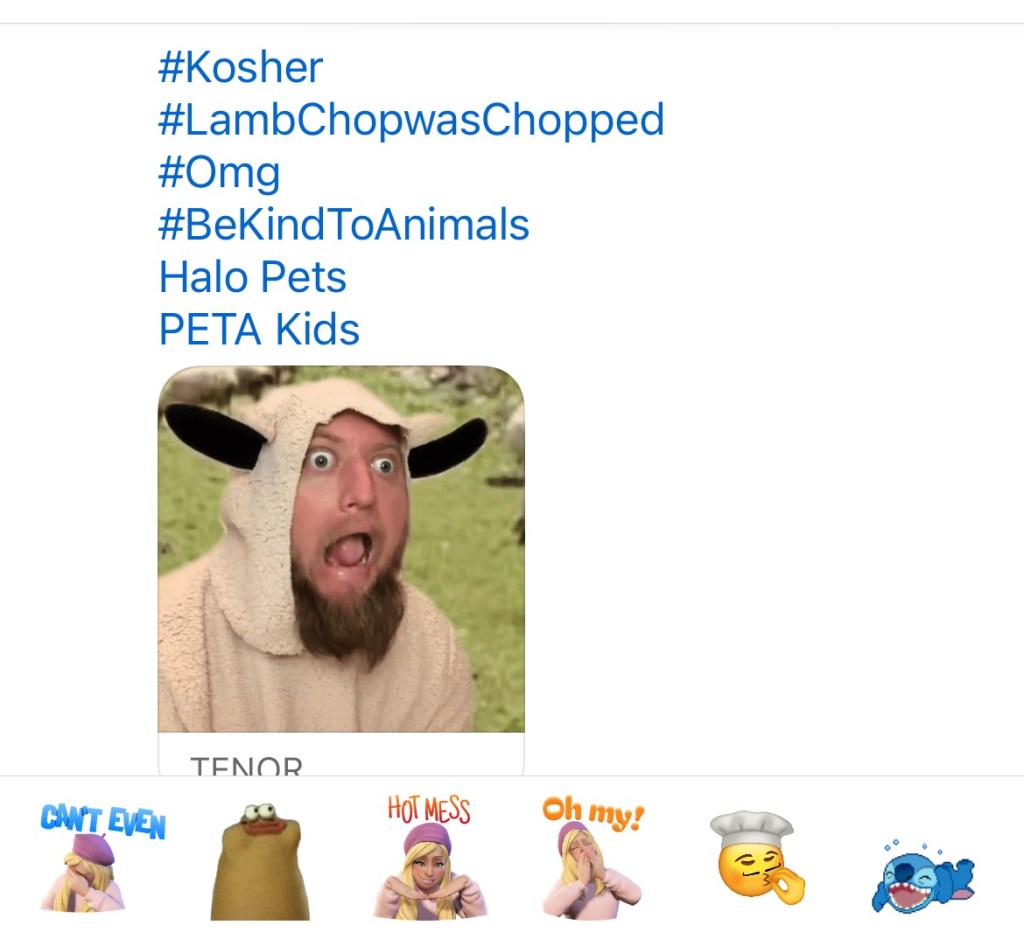The height and width of the screenshot is (939, 1024).
Task: Tap the "Hot Mess" red caption text
Action: click(x=429, y=809)
